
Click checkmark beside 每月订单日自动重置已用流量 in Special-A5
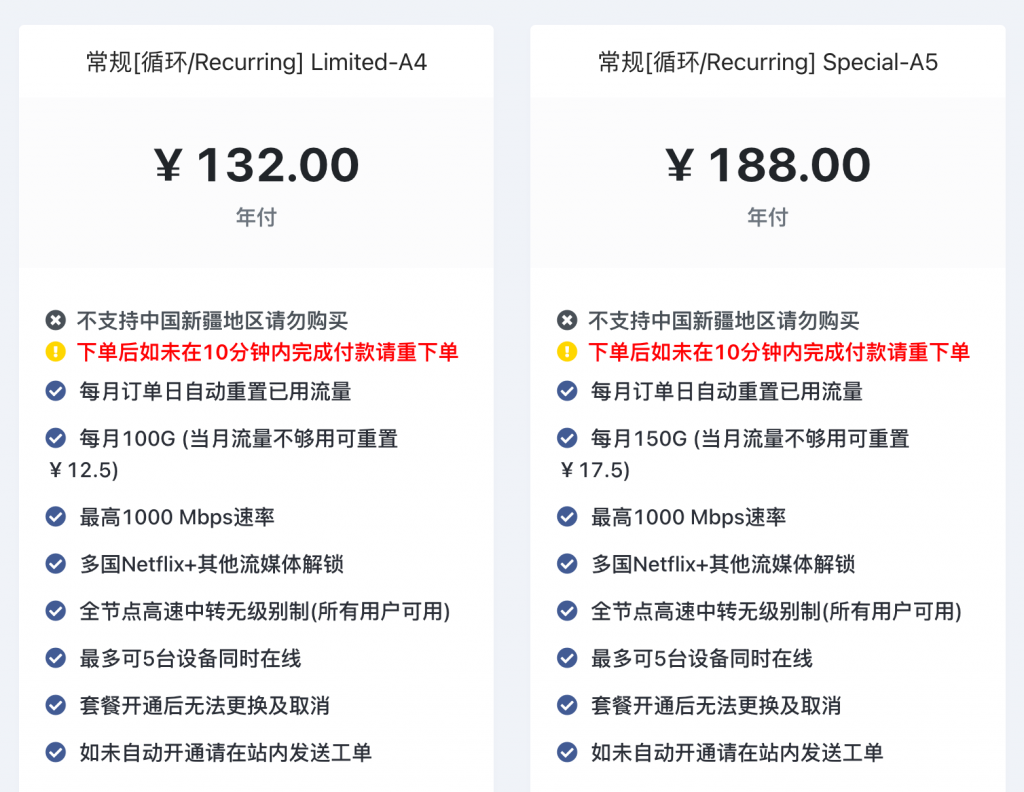(x=567, y=391)
